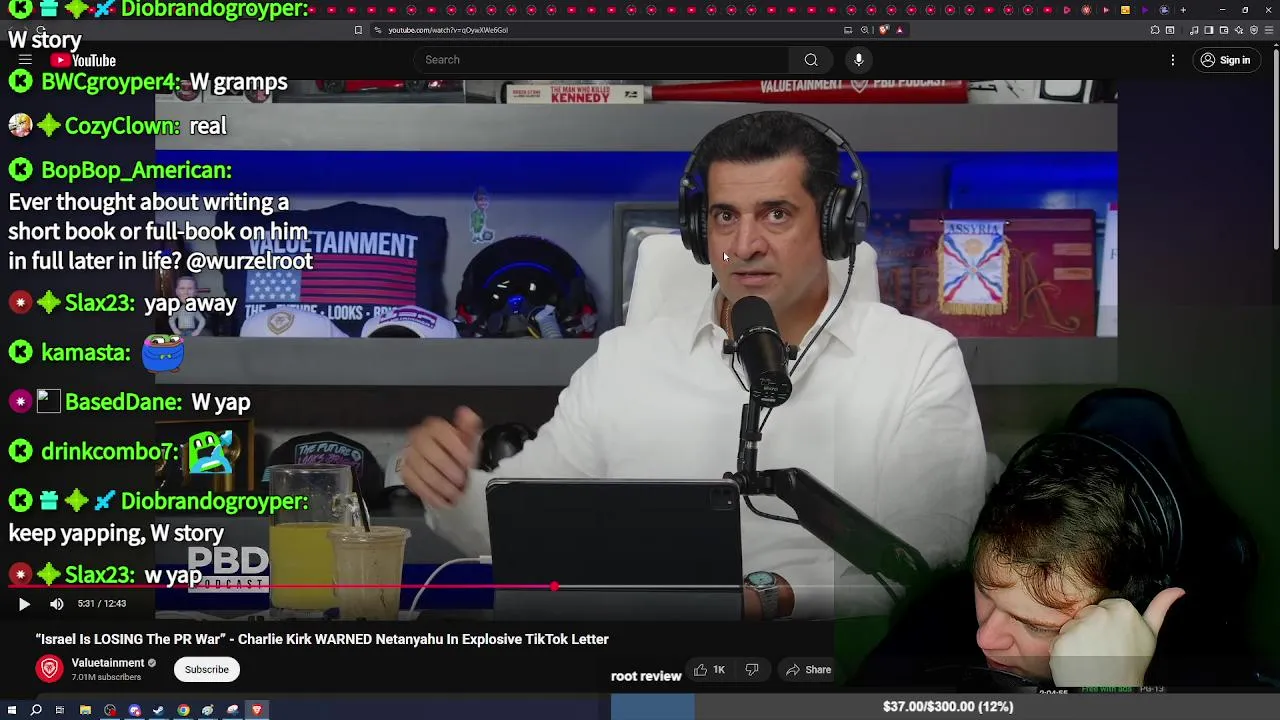
Task: Start voice search with the microphone
Action: tap(858, 60)
